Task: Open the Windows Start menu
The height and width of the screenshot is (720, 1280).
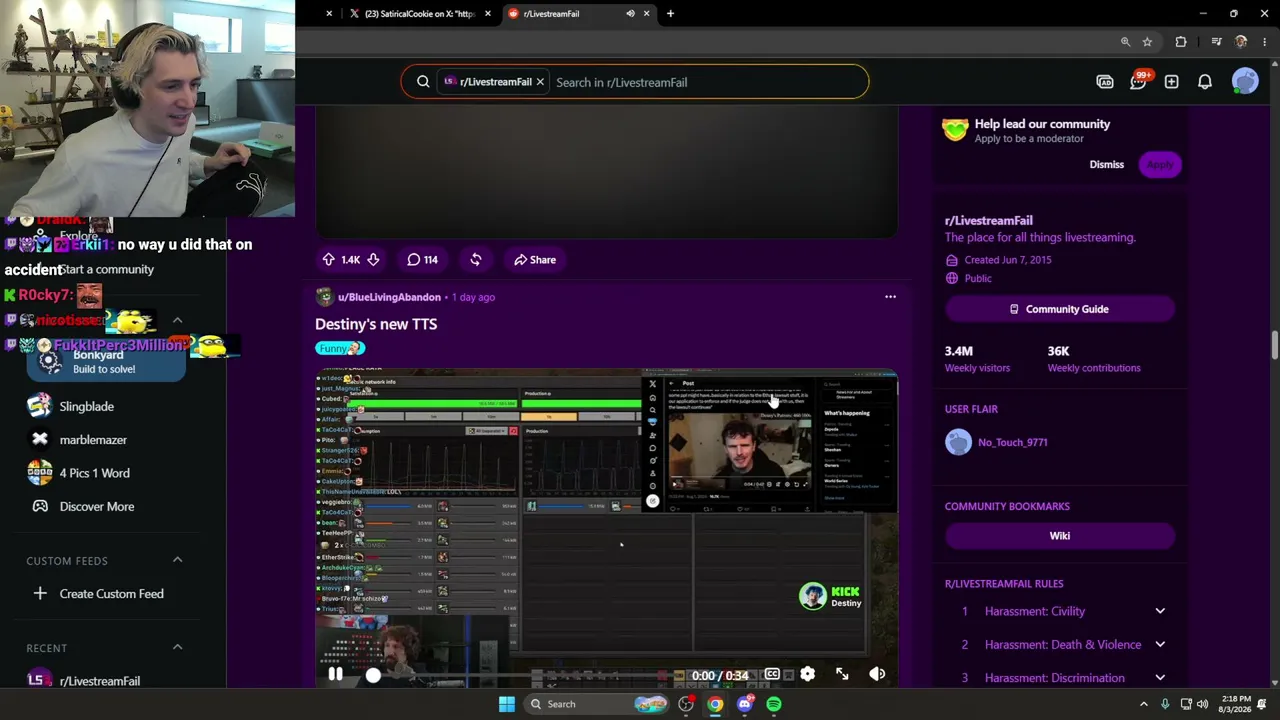Action: pos(507,704)
